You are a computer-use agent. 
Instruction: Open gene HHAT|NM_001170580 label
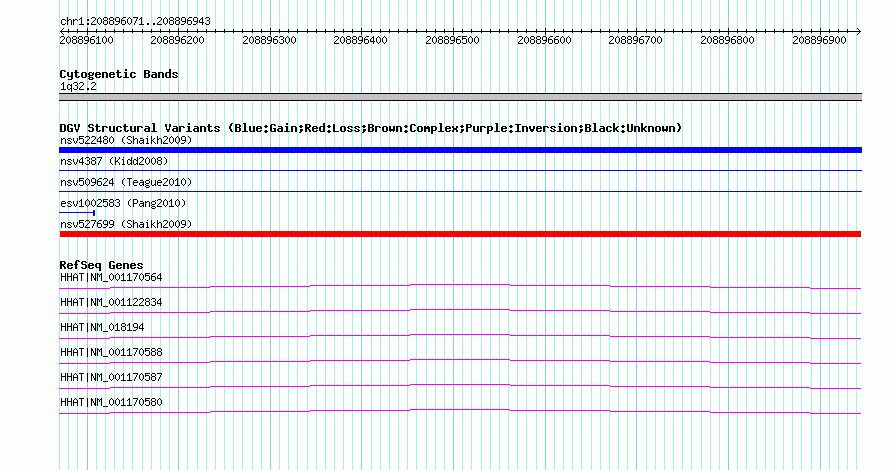coord(111,402)
